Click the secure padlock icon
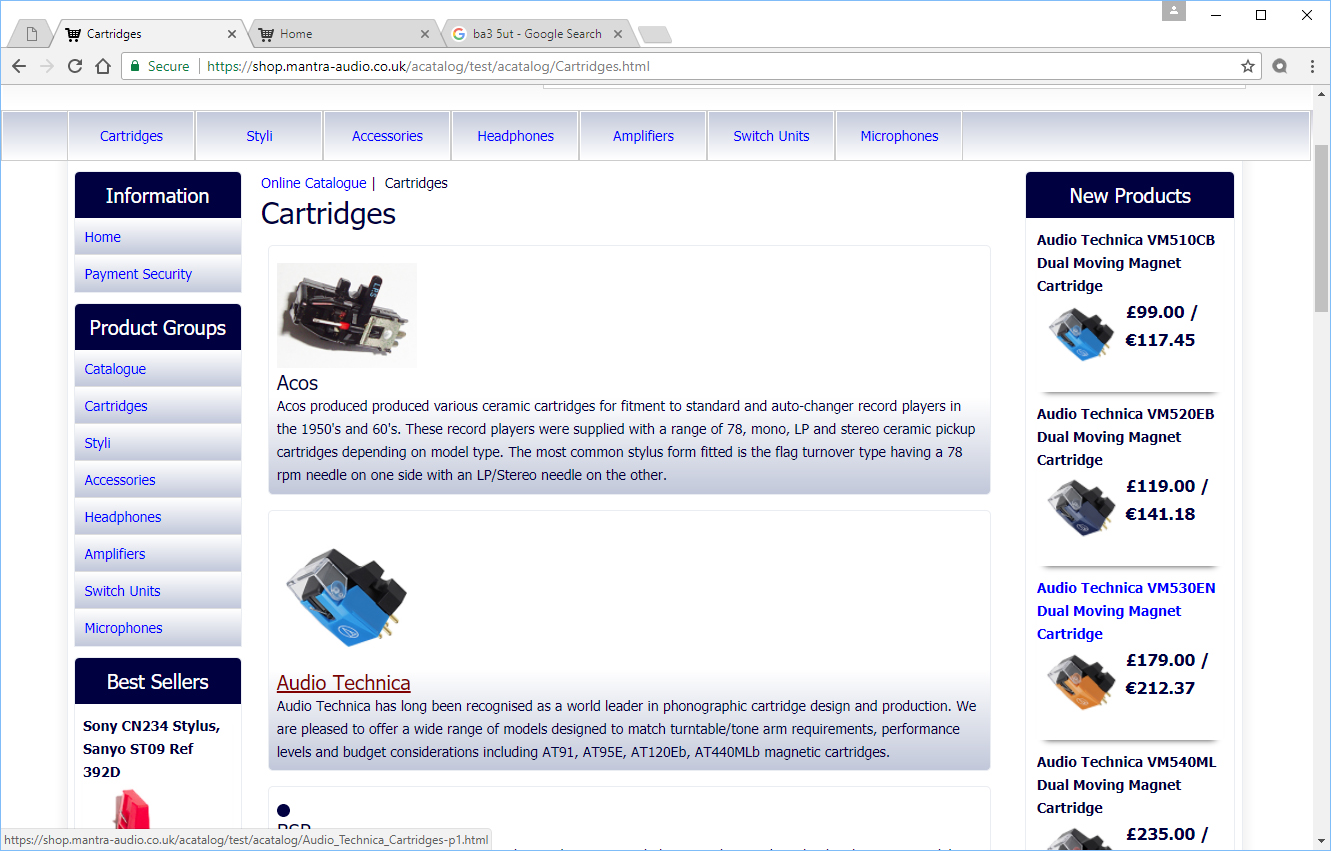Viewport: 1331px width, 851px height. pos(135,66)
